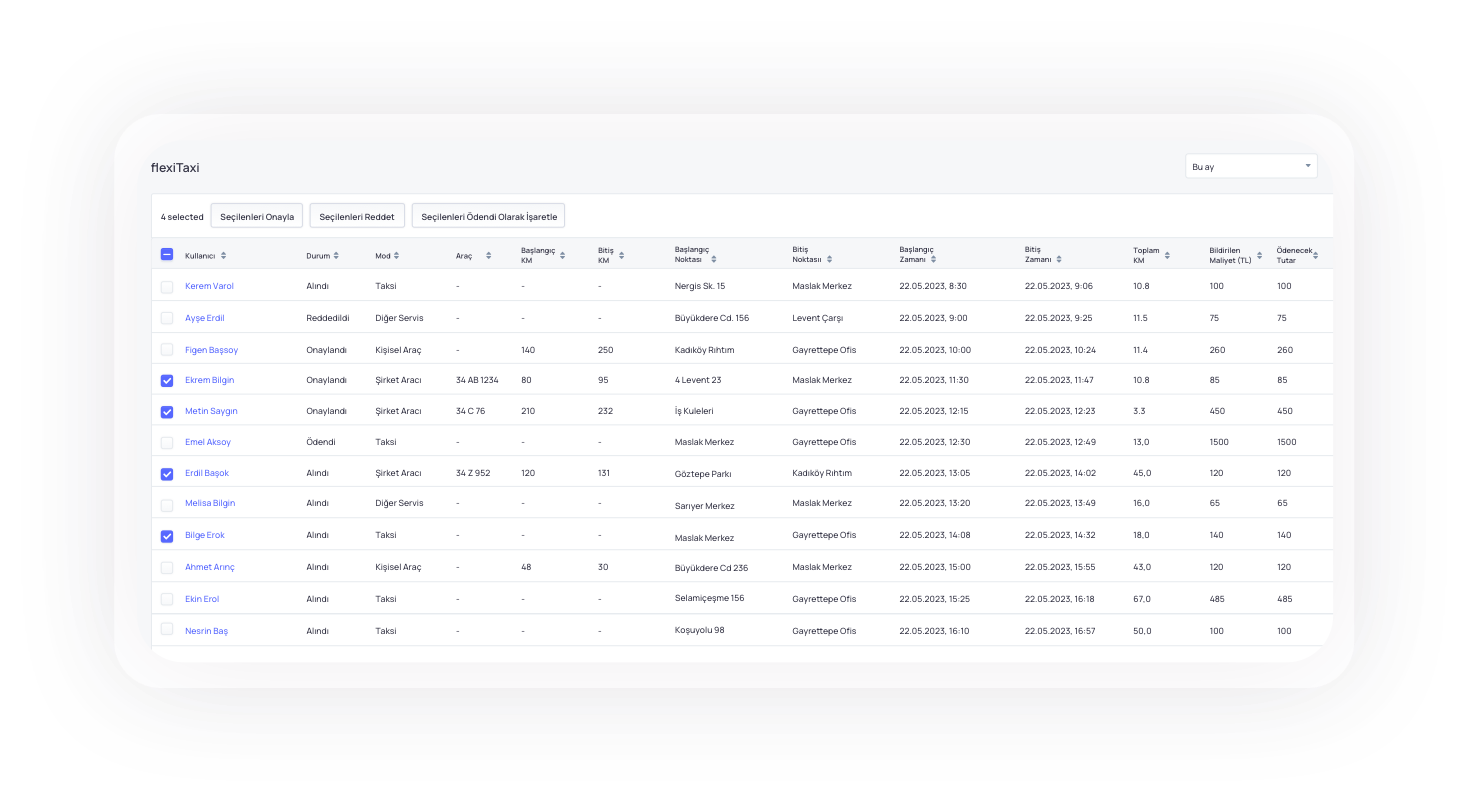Sort table by Kullanıcı column
This screenshot has width=1470, height=802.
pos(223,256)
